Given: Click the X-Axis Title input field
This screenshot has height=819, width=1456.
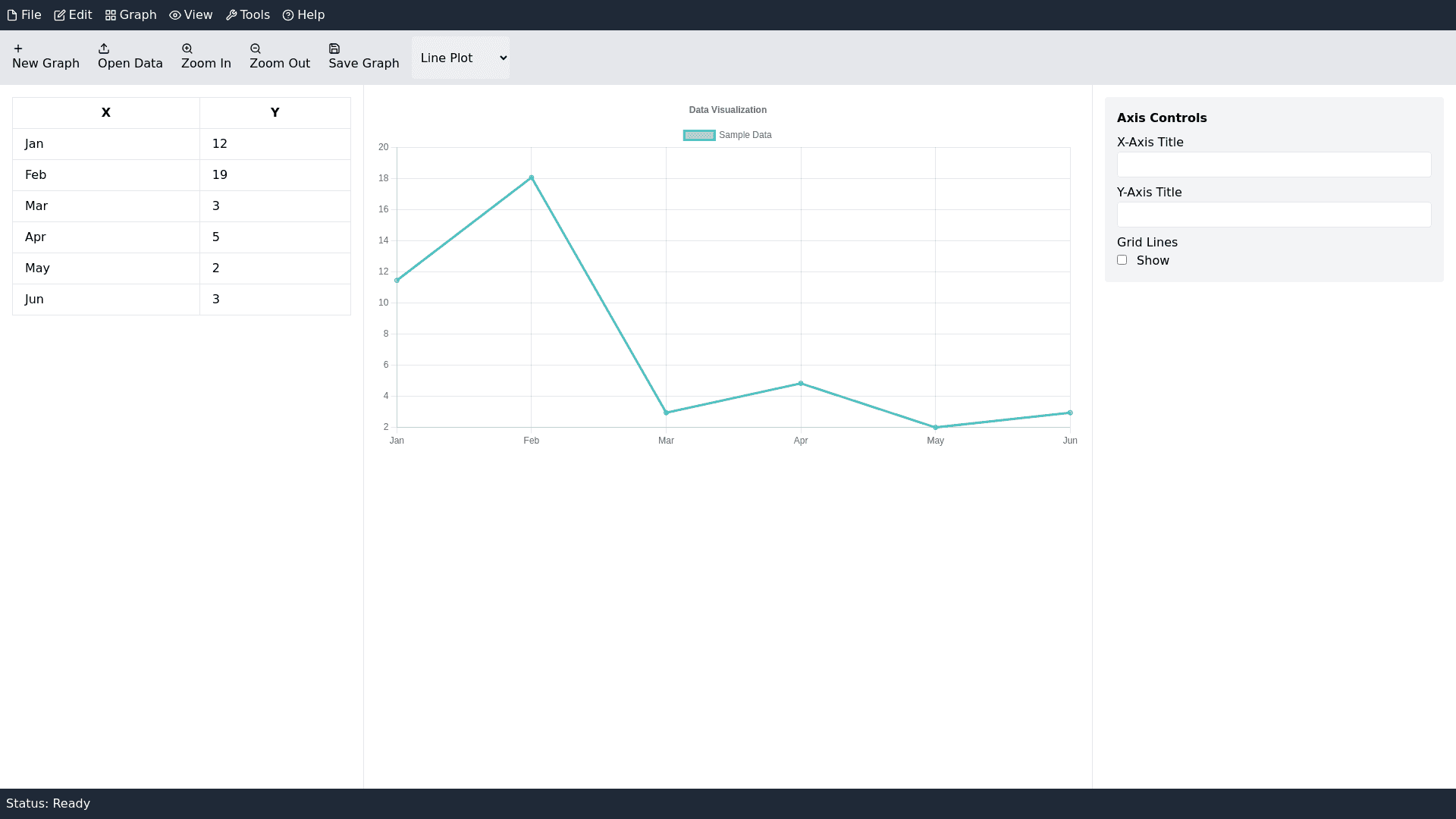Looking at the screenshot, I should coord(1273,165).
